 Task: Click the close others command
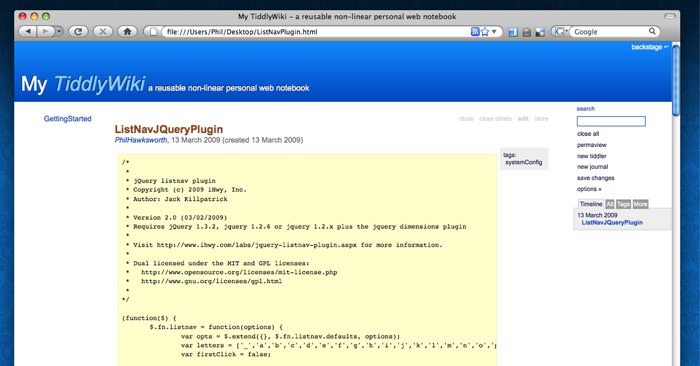point(496,119)
